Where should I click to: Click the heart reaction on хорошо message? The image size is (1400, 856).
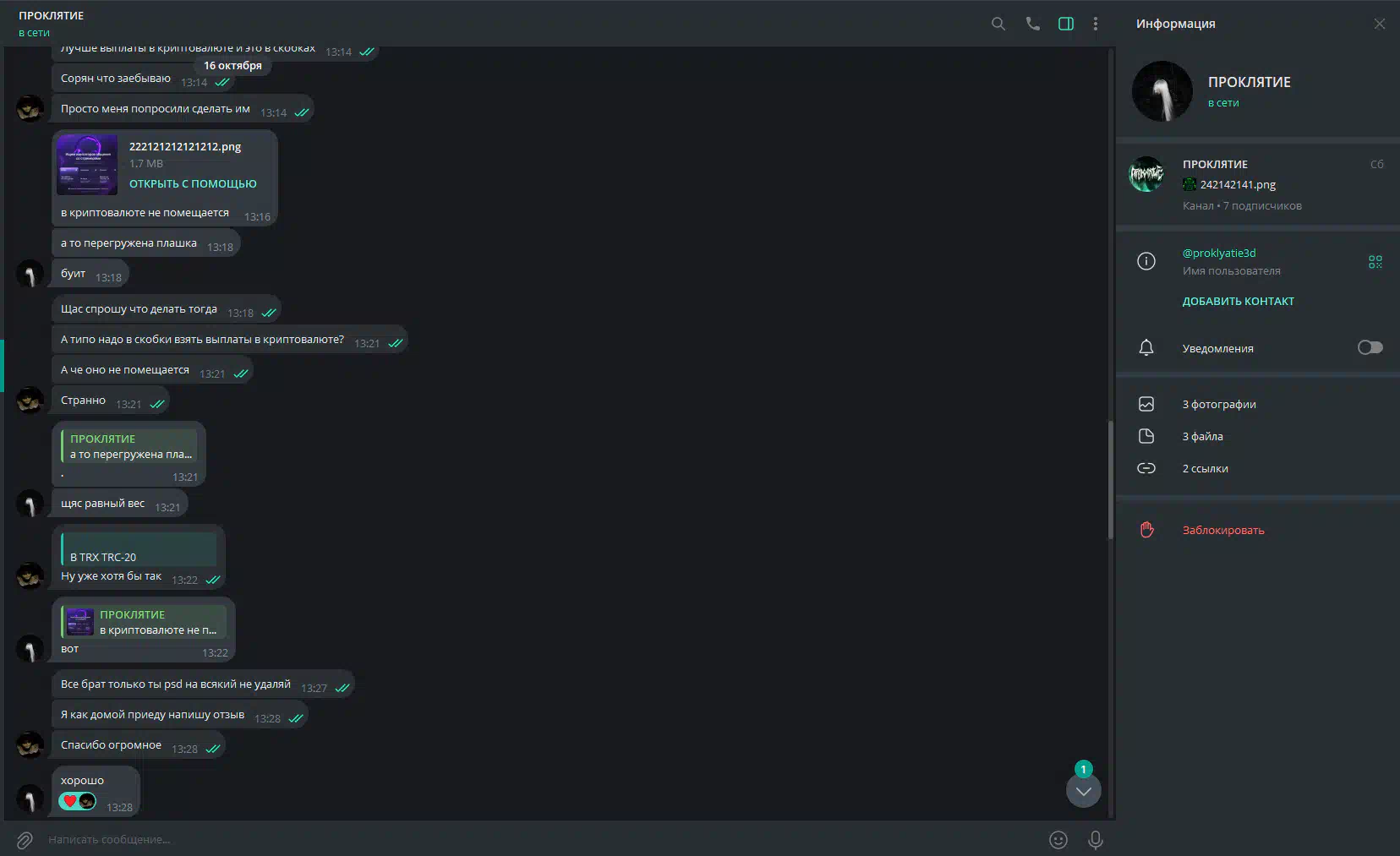77,801
